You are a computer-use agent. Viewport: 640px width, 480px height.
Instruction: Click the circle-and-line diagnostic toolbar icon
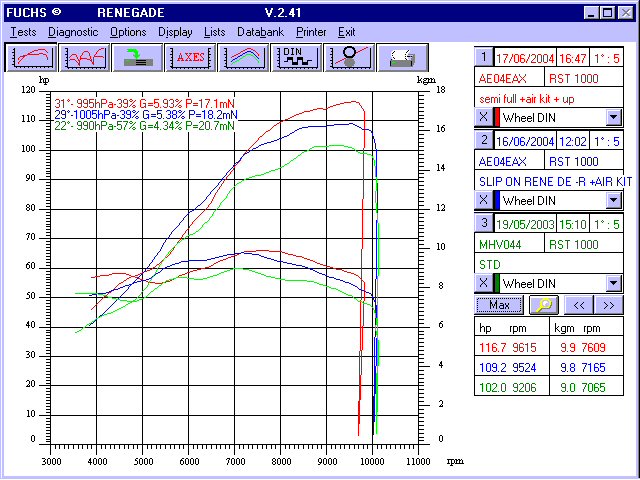(x=350, y=58)
